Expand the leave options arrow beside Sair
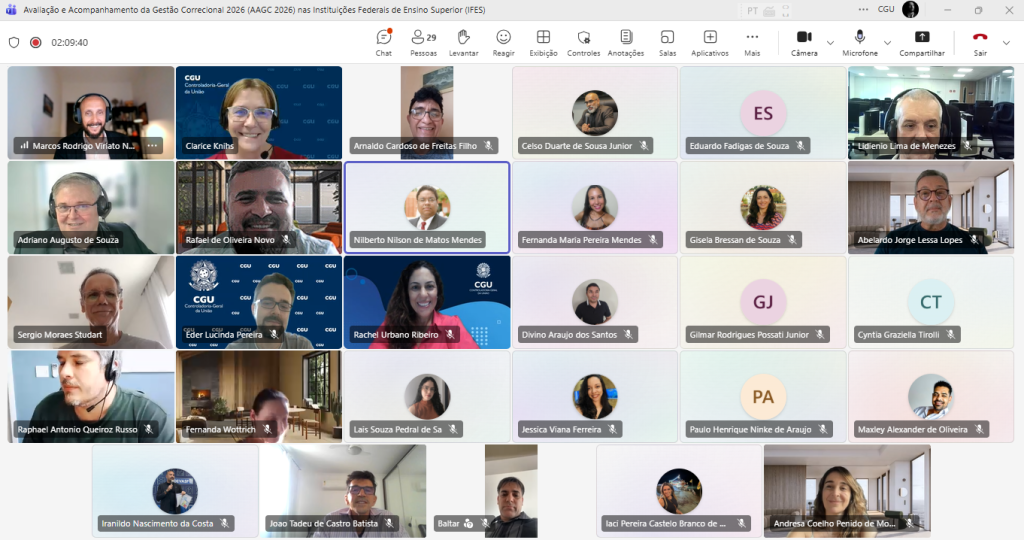1024x540 pixels. (1006, 43)
